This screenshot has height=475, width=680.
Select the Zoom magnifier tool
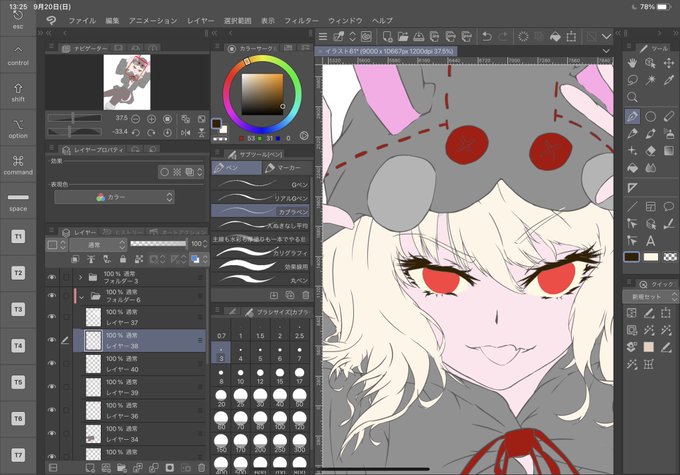tap(632, 97)
